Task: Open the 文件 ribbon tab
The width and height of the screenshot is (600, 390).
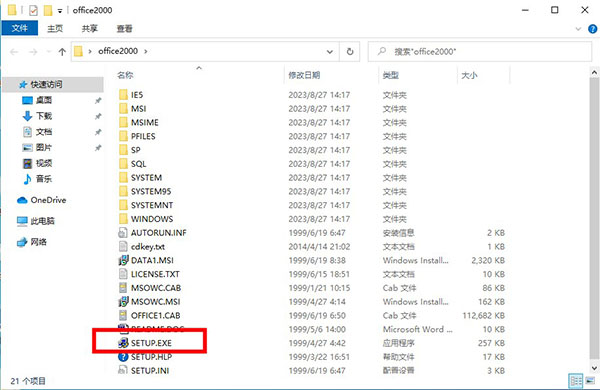Action: 20,28
